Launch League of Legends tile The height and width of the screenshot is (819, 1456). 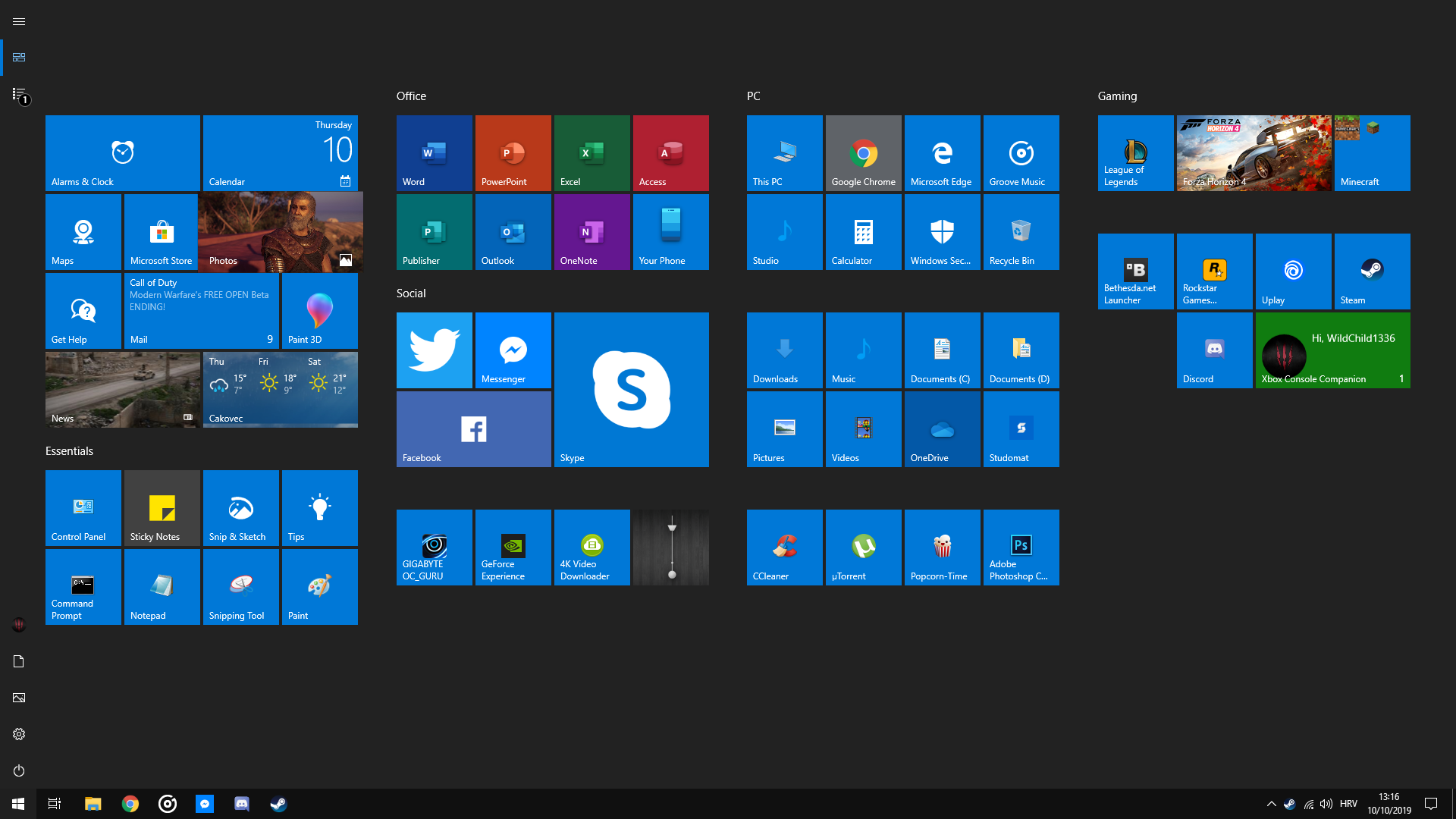point(1134,152)
